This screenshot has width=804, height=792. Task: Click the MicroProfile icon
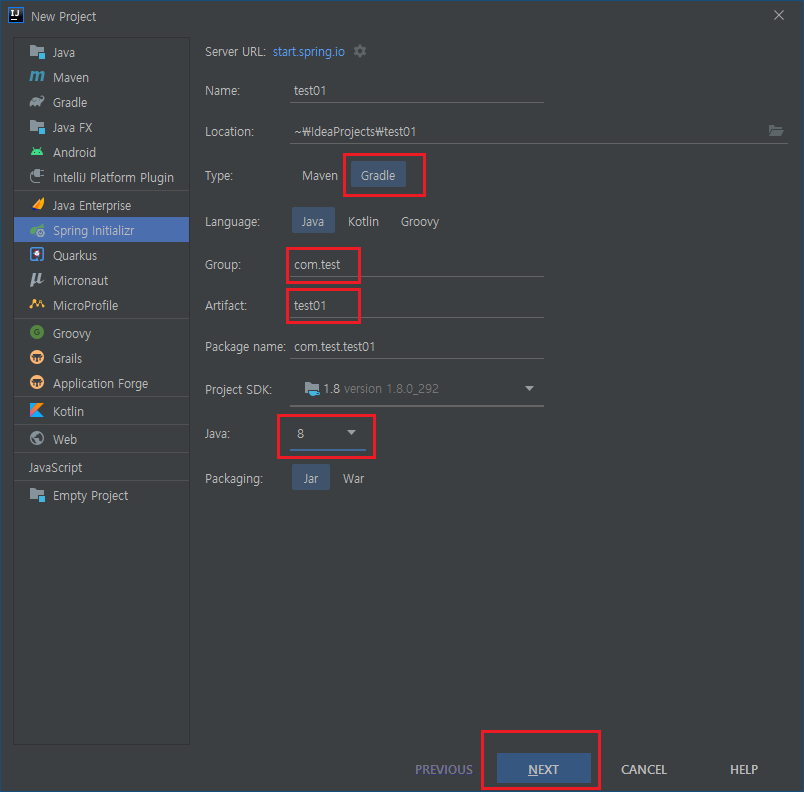(37, 304)
